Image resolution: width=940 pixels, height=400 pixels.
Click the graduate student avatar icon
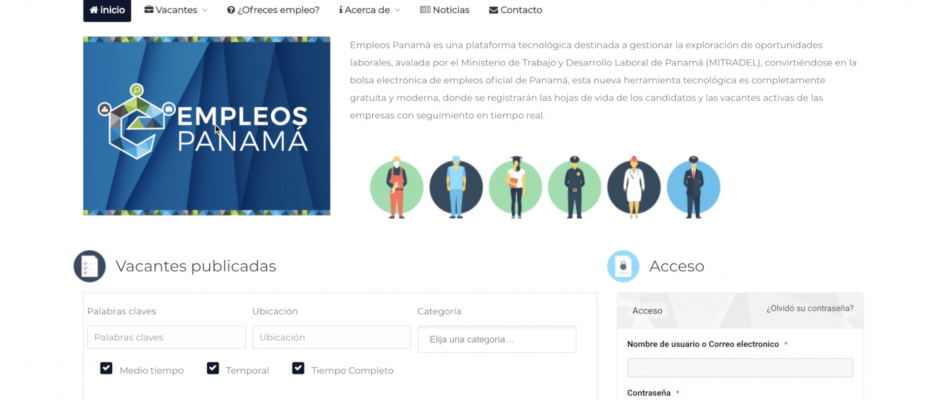pyautogui.click(x=515, y=188)
